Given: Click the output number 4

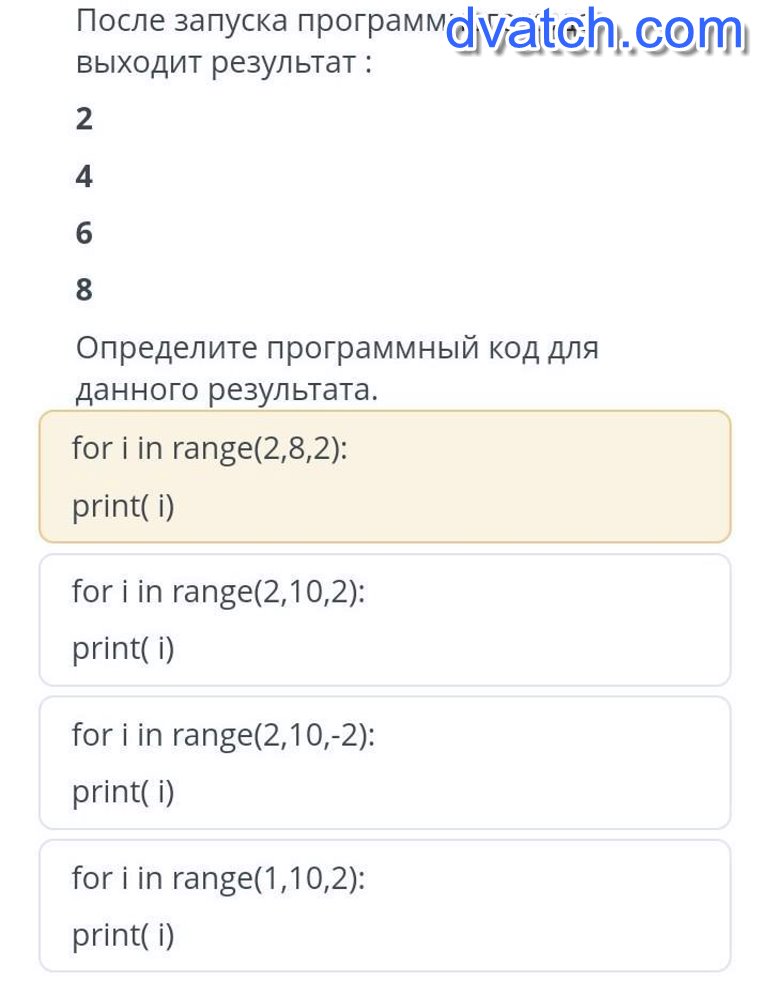Looking at the screenshot, I should point(84,177).
